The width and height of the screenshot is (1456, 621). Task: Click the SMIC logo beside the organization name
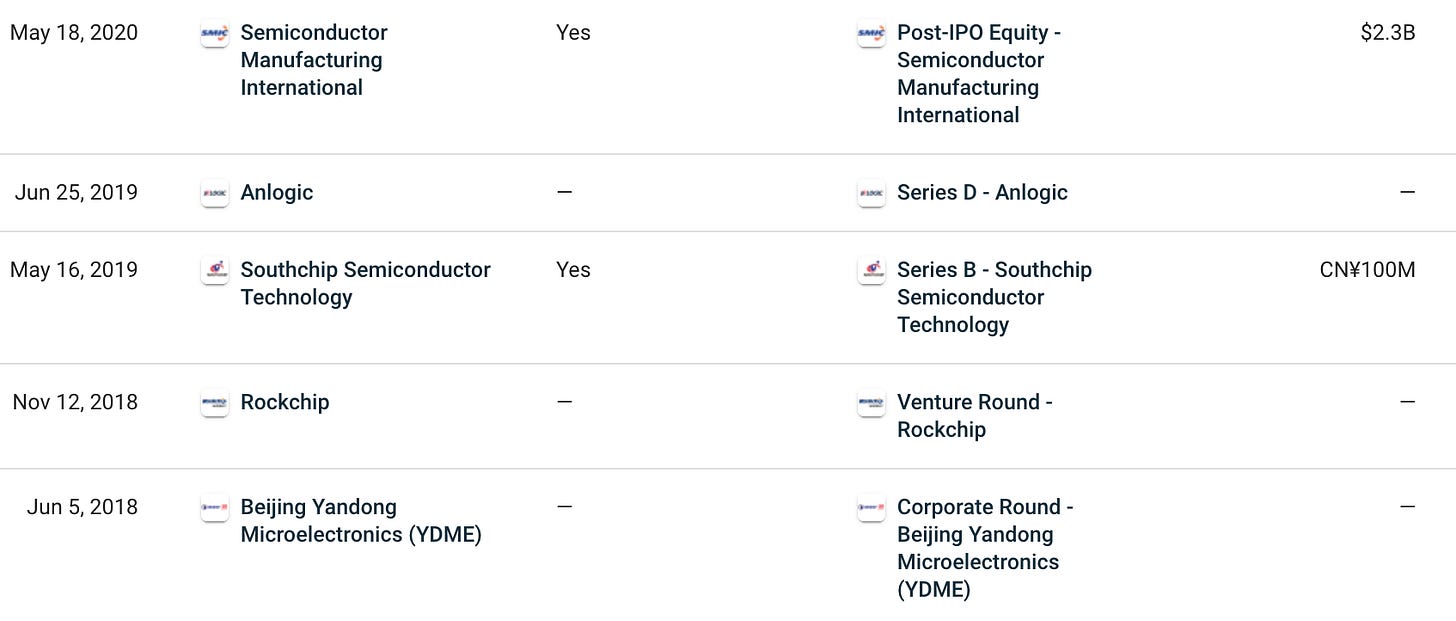pos(215,33)
